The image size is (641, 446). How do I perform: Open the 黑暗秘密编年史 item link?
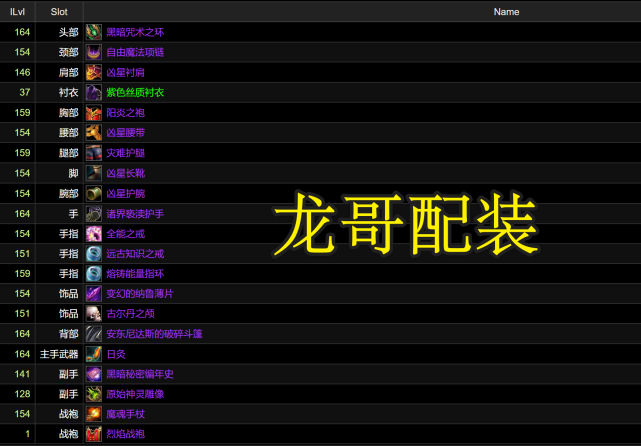click(x=141, y=373)
